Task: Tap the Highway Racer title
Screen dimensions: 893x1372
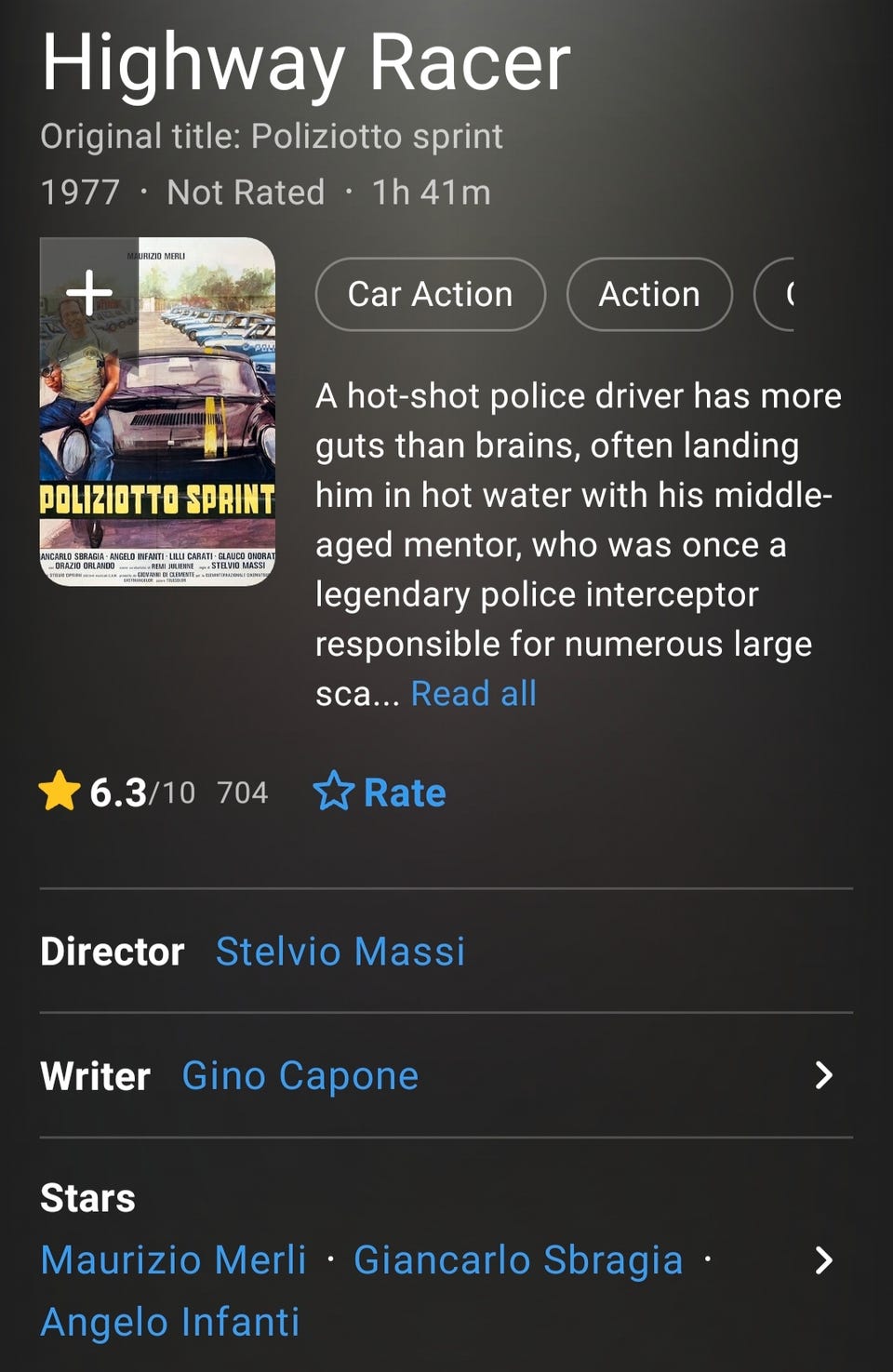Action: [306, 63]
